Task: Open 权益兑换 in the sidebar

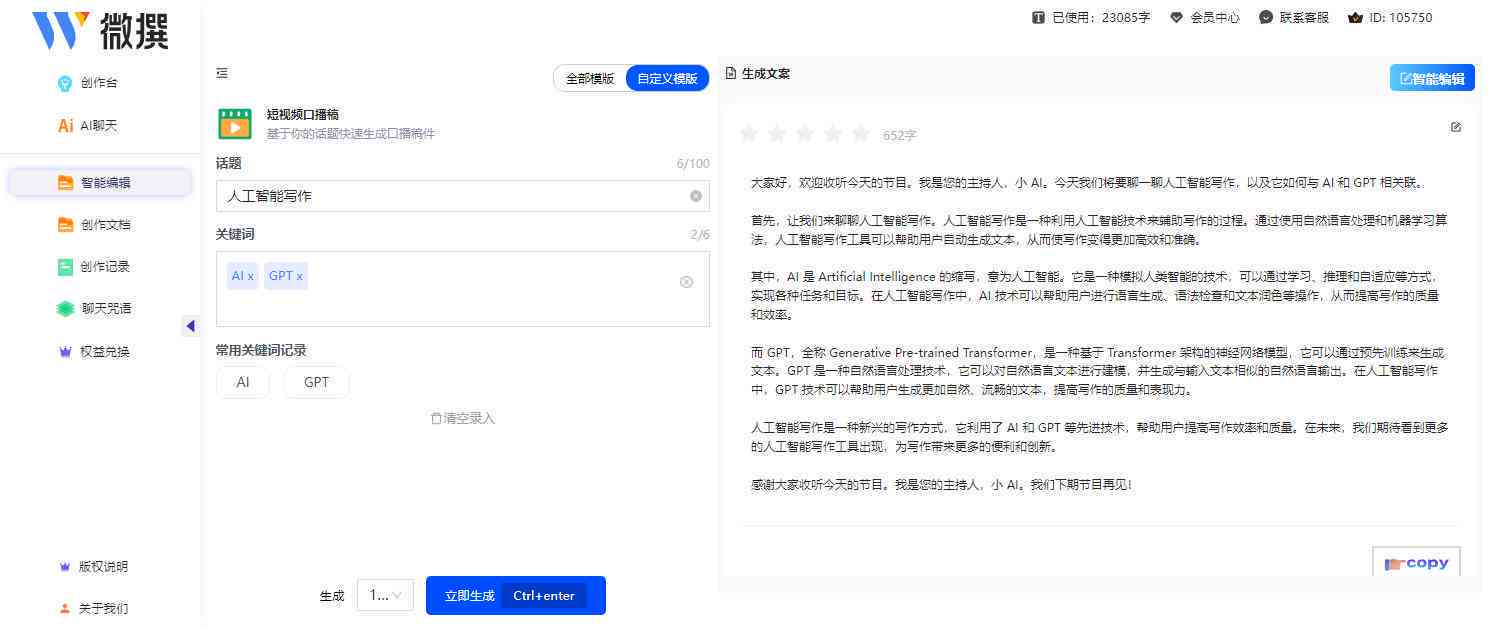Action: [94, 351]
